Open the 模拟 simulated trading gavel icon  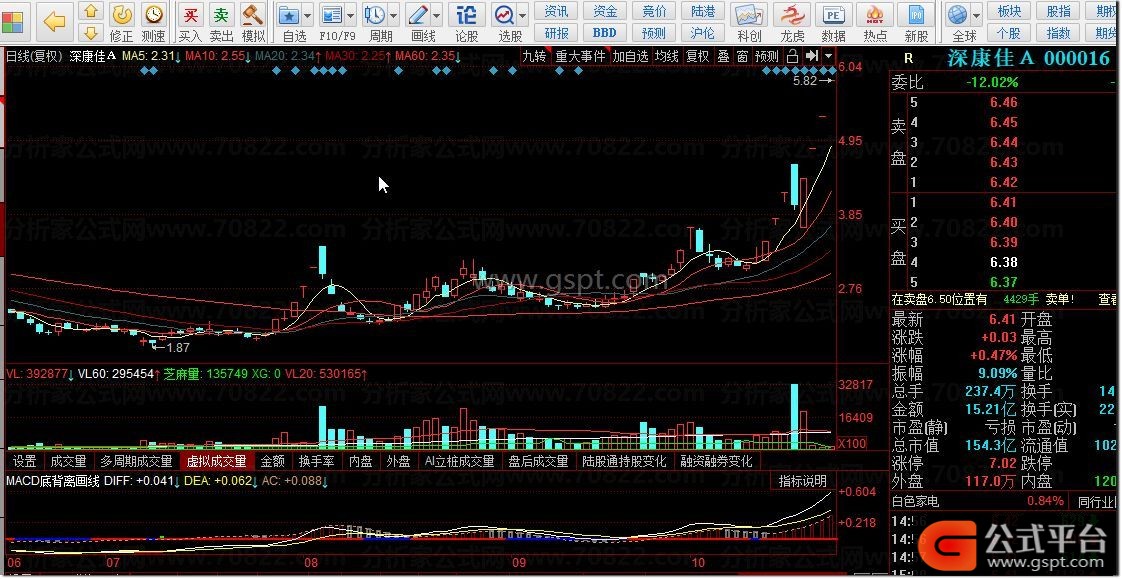click(253, 14)
